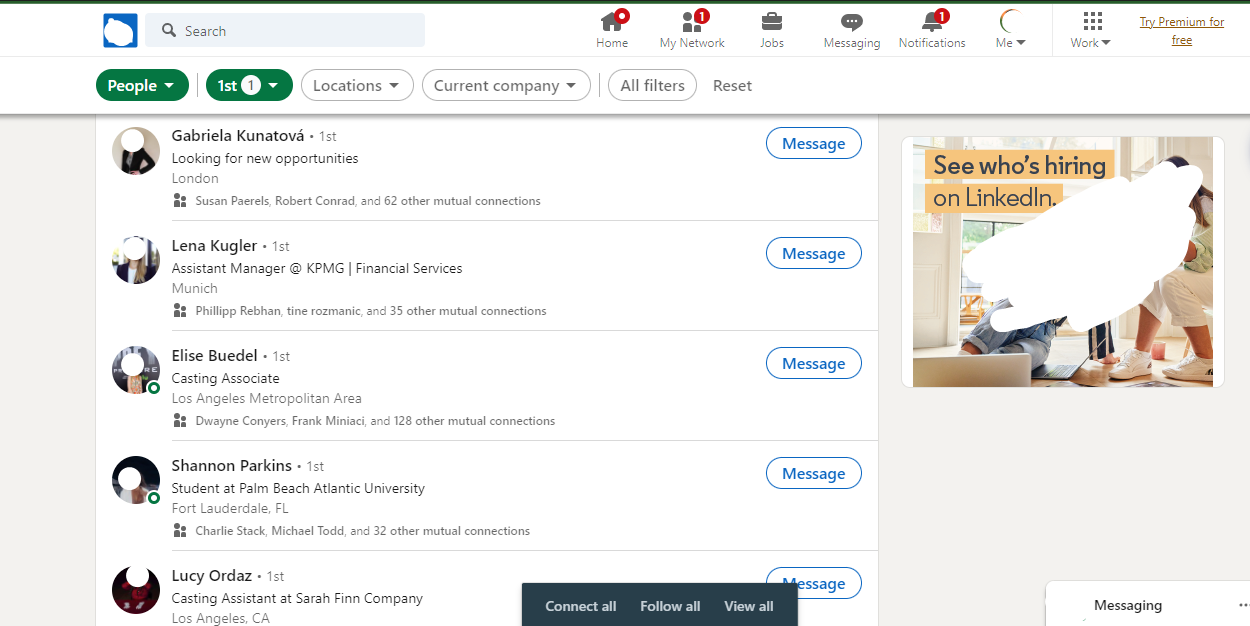Click 'Fort Lauderdale, FL' location text
Viewport: 1250px width, 626px height.
(x=230, y=508)
